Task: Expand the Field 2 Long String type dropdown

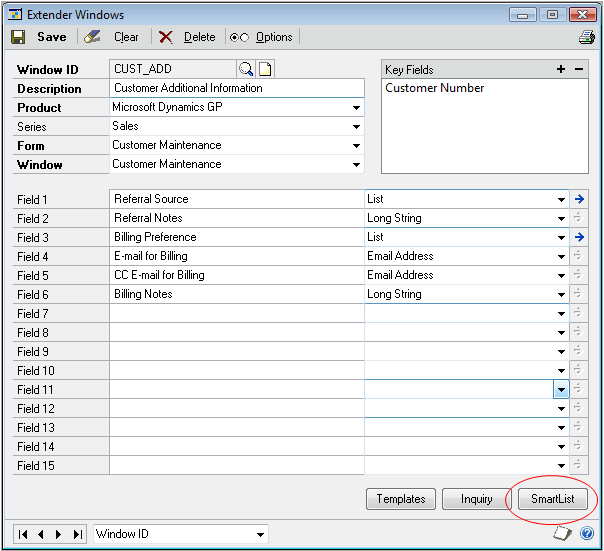Action: coord(561,219)
